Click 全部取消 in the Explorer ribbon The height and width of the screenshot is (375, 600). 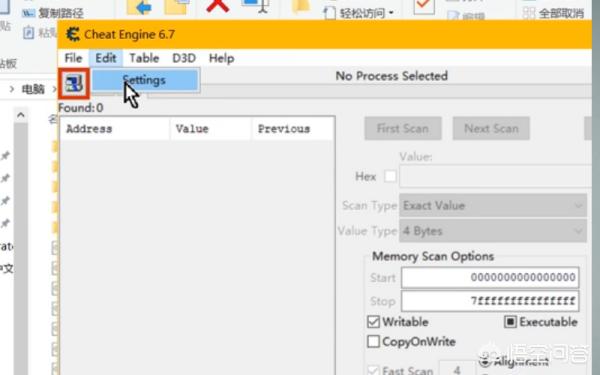553,13
